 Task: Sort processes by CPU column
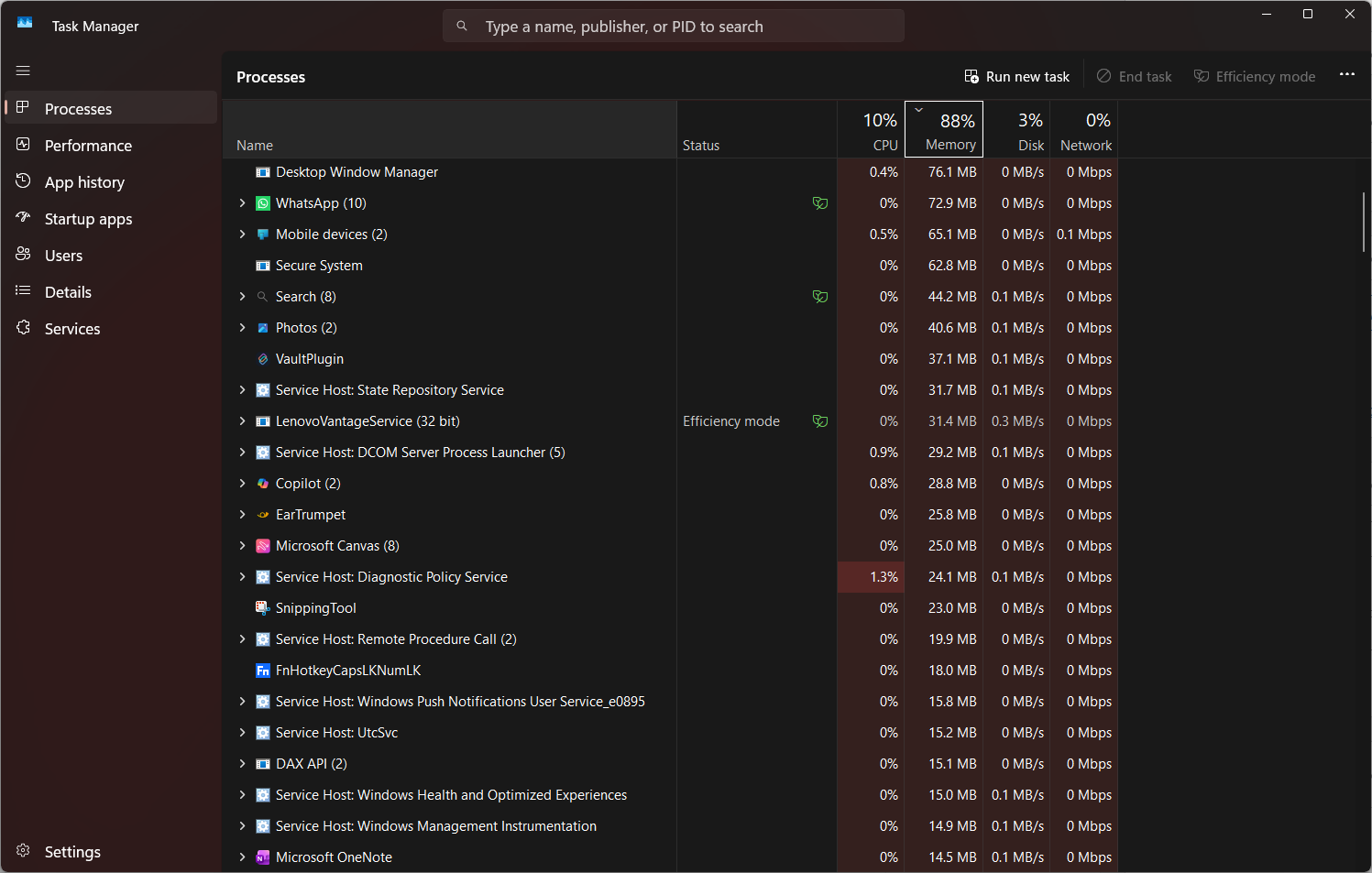tap(872, 129)
